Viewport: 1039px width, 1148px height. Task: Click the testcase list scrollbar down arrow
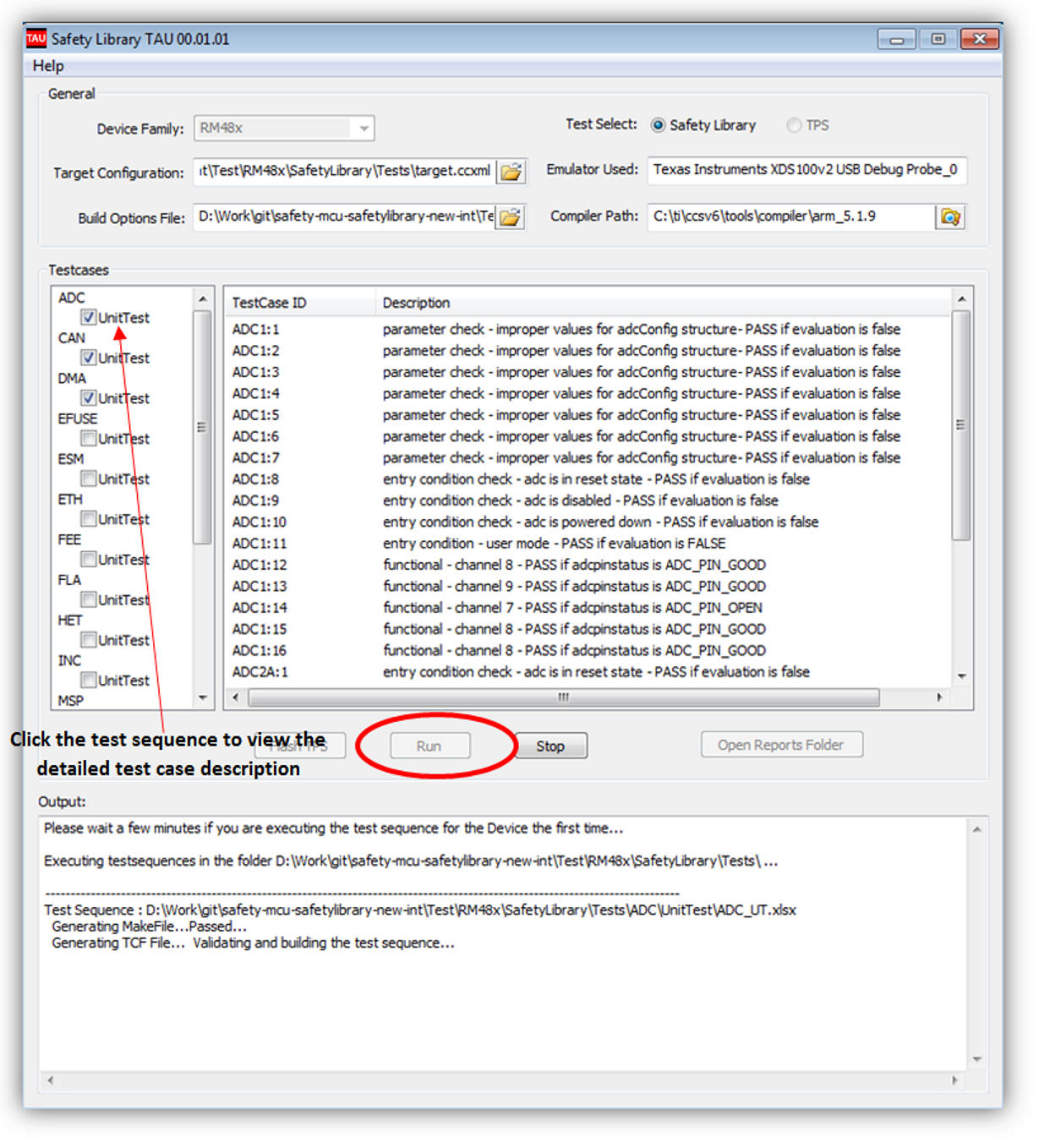(x=202, y=697)
